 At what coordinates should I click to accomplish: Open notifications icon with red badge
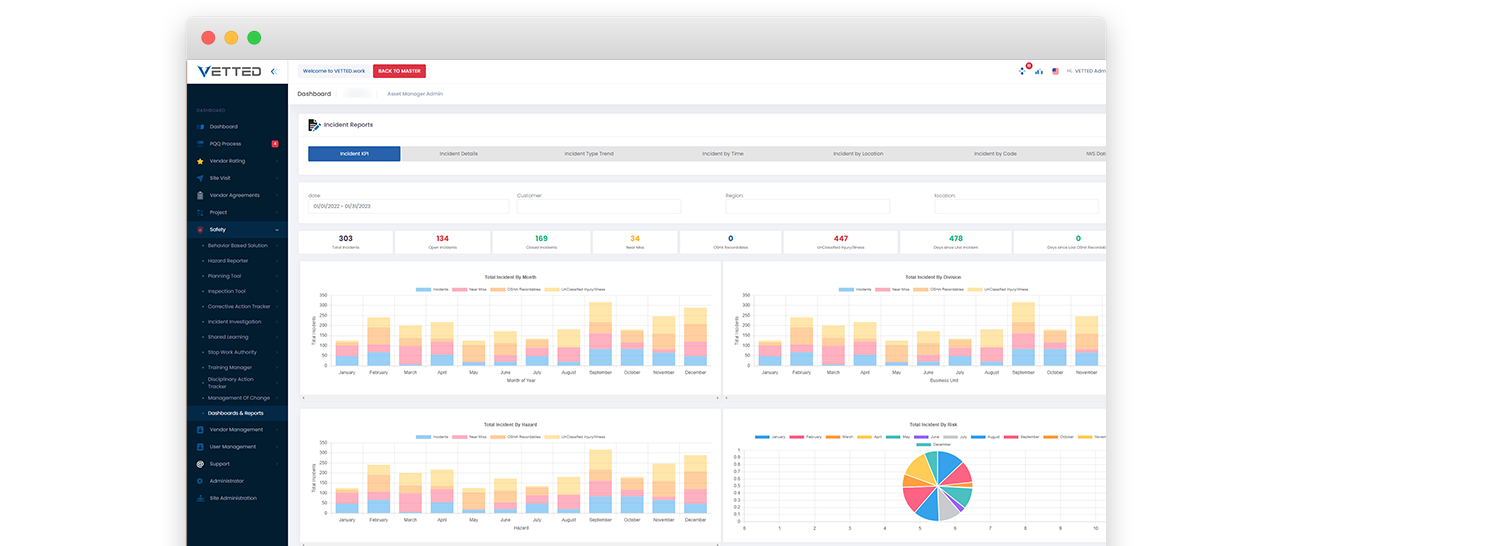1023,71
